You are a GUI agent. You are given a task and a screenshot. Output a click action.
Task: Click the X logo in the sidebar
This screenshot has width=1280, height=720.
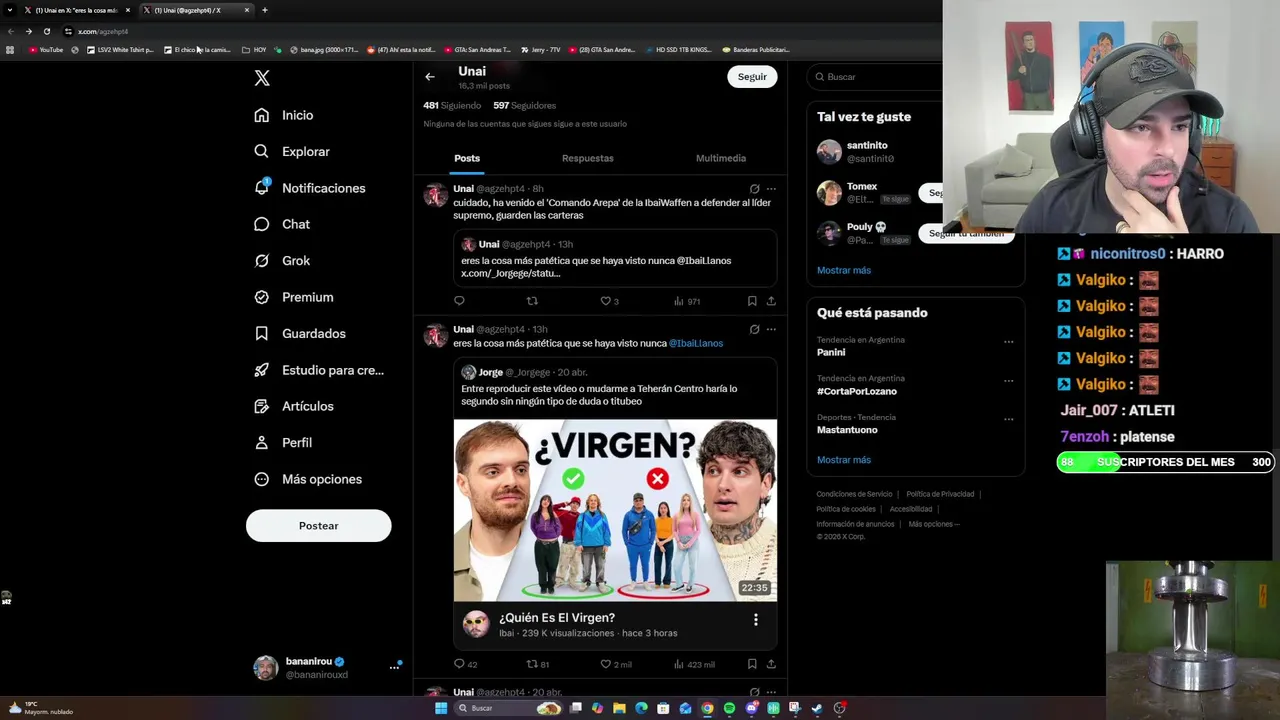(x=262, y=78)
